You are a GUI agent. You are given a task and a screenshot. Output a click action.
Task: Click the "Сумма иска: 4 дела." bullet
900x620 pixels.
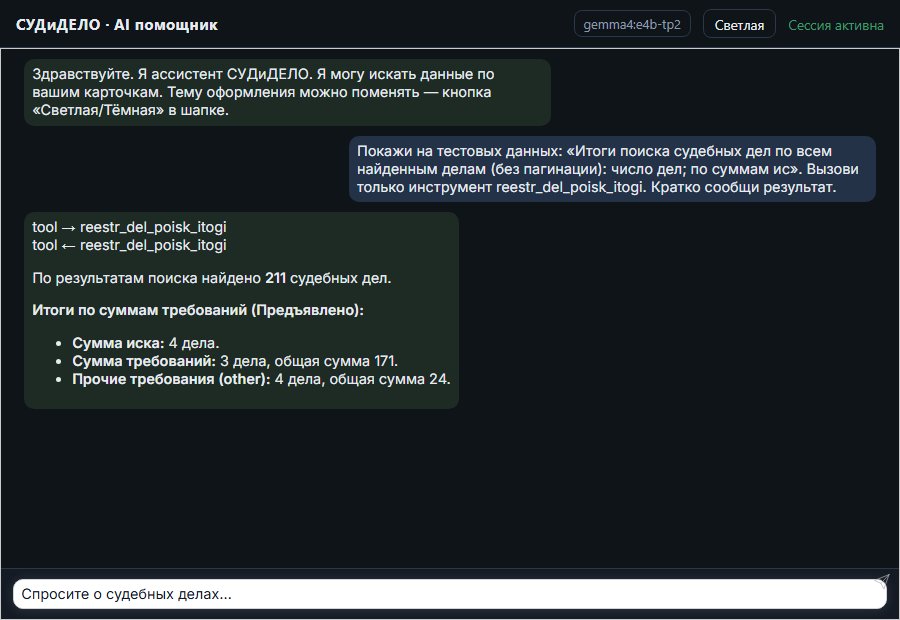click(x=146, y=343)
